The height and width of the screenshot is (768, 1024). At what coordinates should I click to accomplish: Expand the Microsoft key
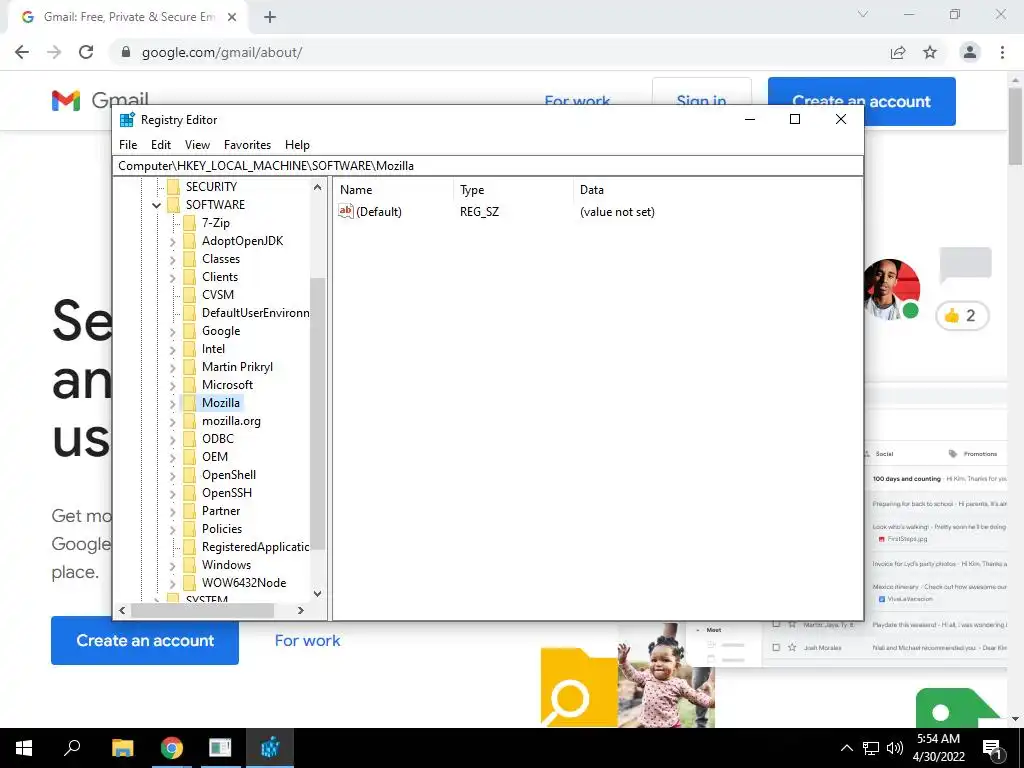click(x=172, y=385)
